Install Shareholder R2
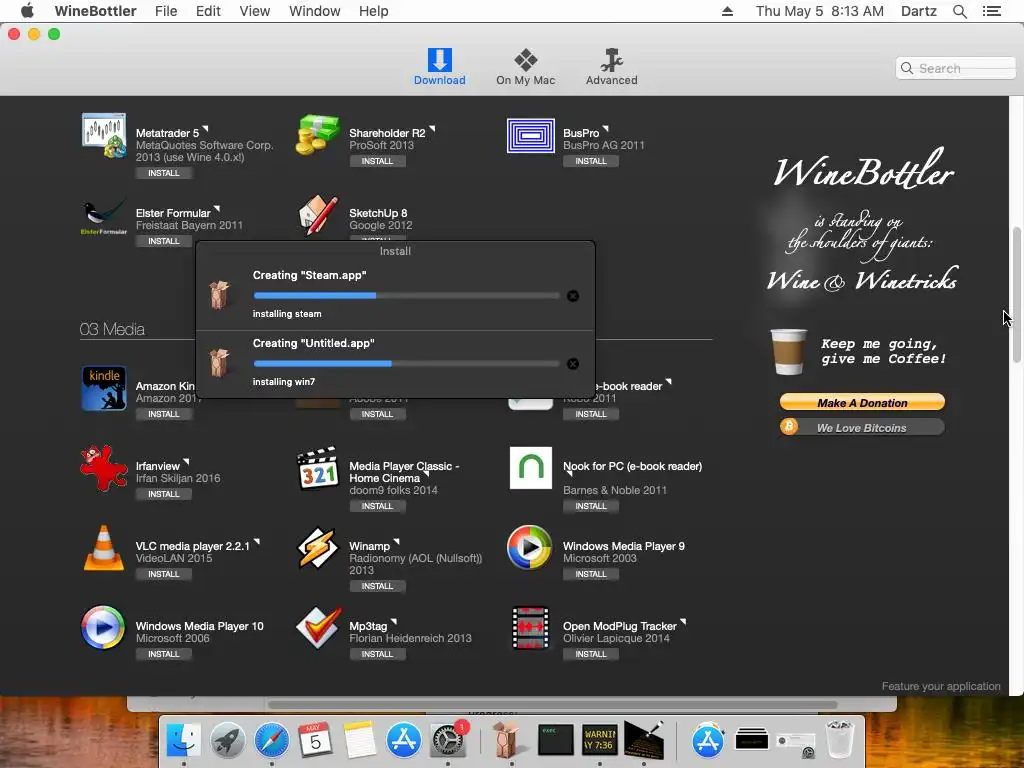This screenshot has width=1024, height=768. (377, 161)
